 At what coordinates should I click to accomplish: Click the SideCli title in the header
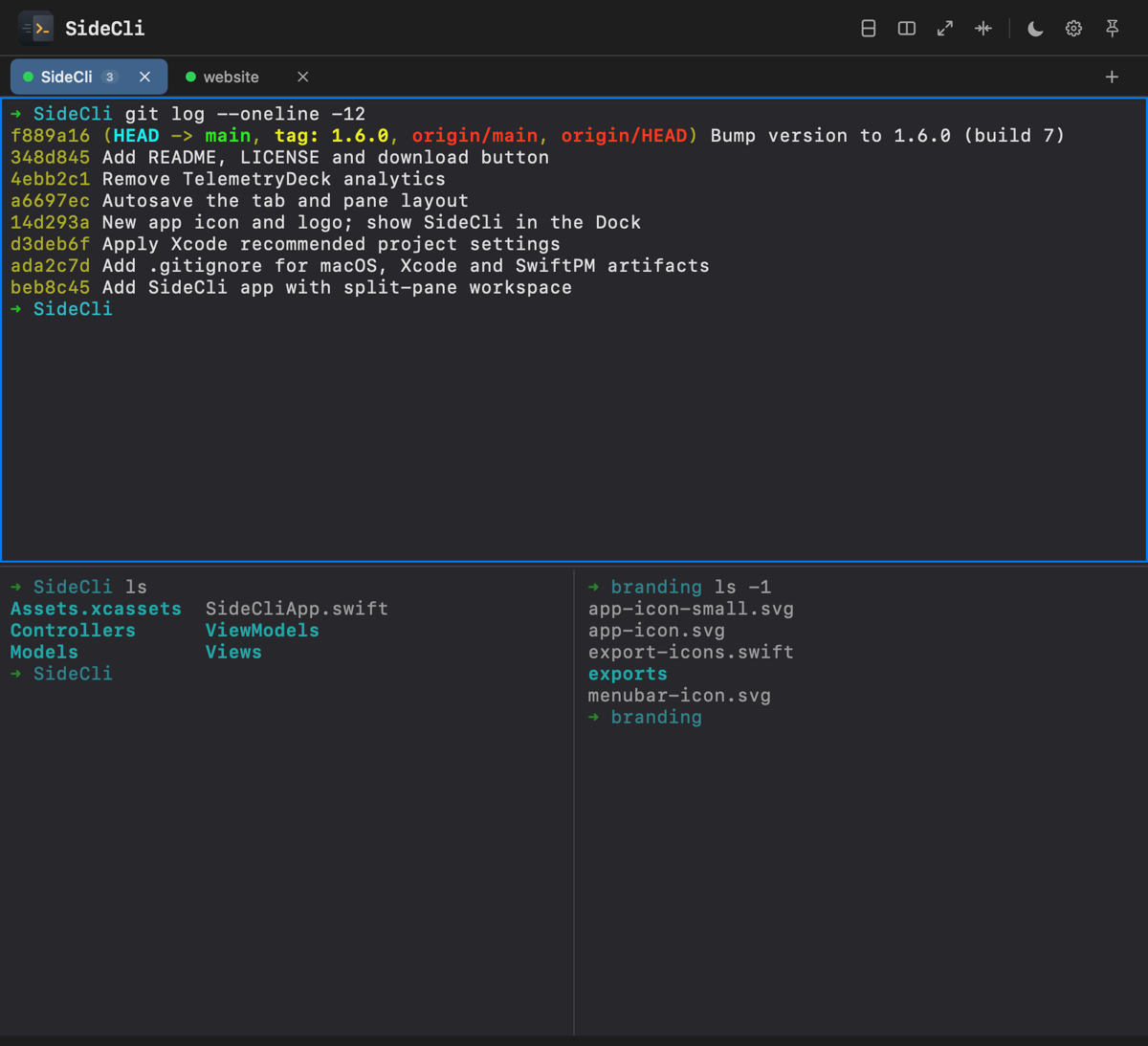pyautogui.click(x=105, y=29)
